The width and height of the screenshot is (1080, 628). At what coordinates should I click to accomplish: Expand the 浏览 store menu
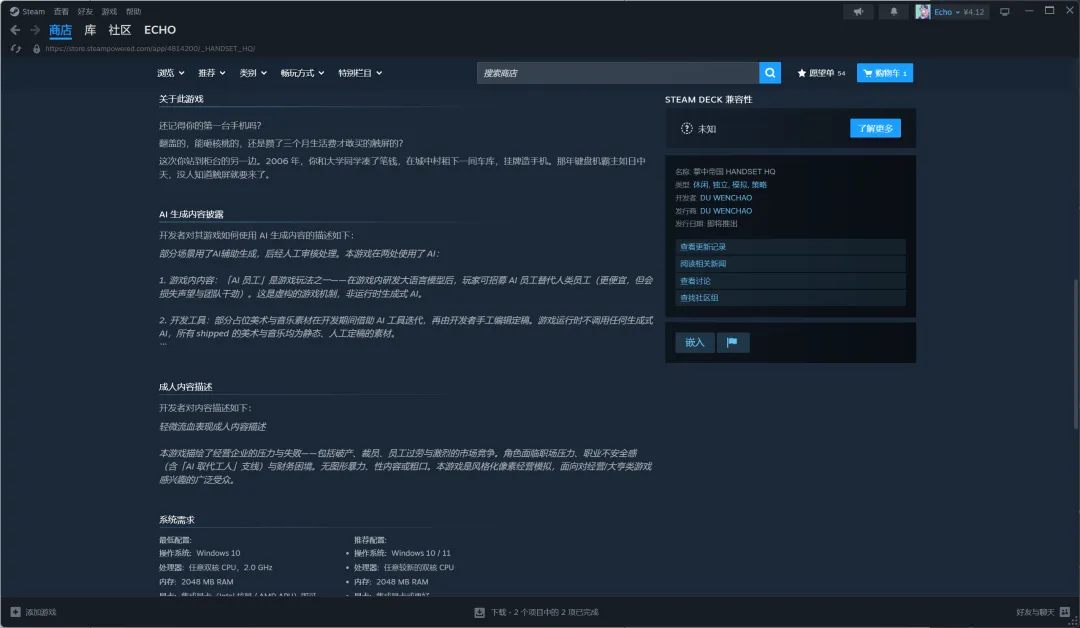[x=171, y=73]
